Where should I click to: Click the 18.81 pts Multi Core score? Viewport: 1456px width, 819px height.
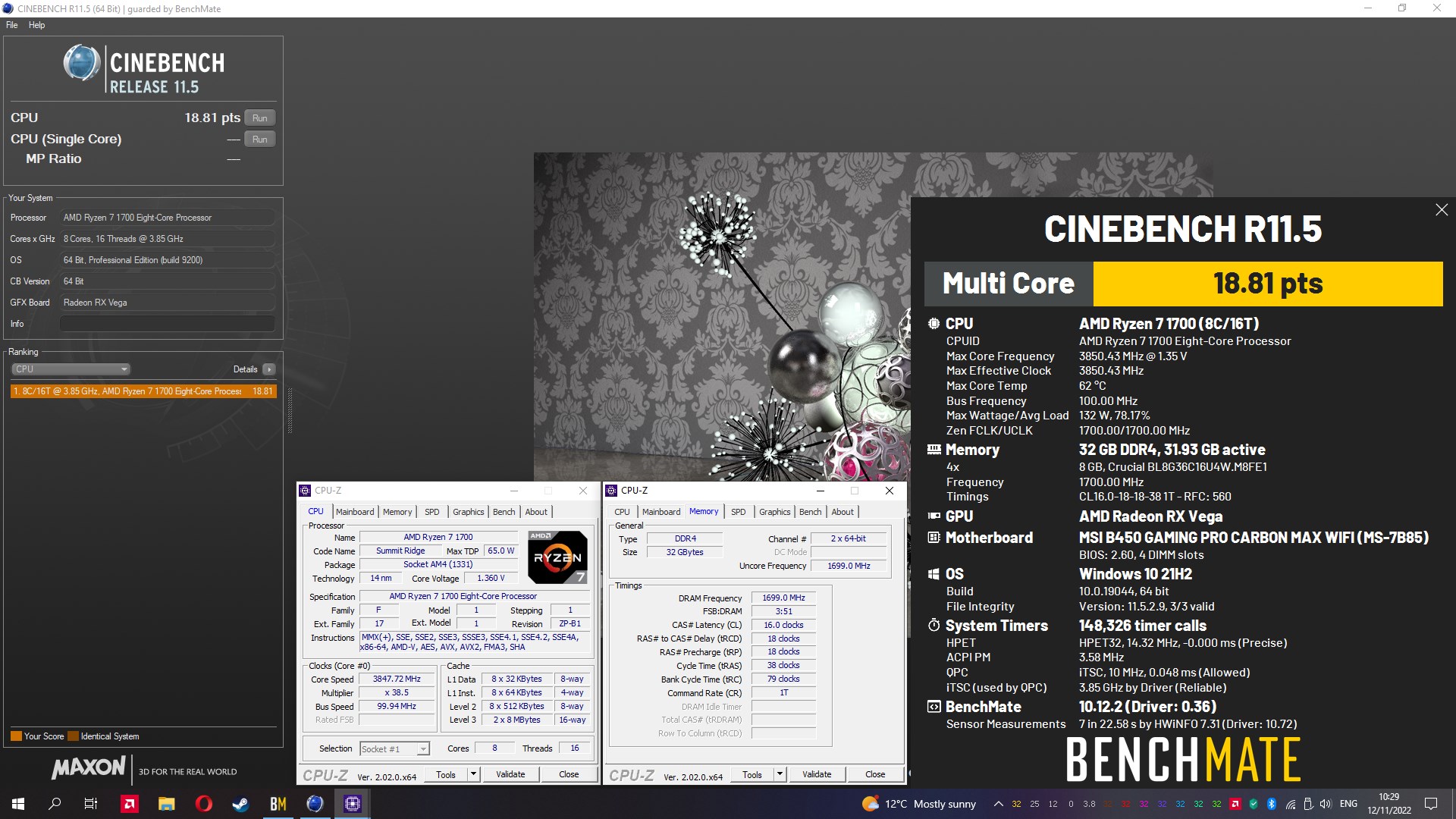tap(1268, 284)
